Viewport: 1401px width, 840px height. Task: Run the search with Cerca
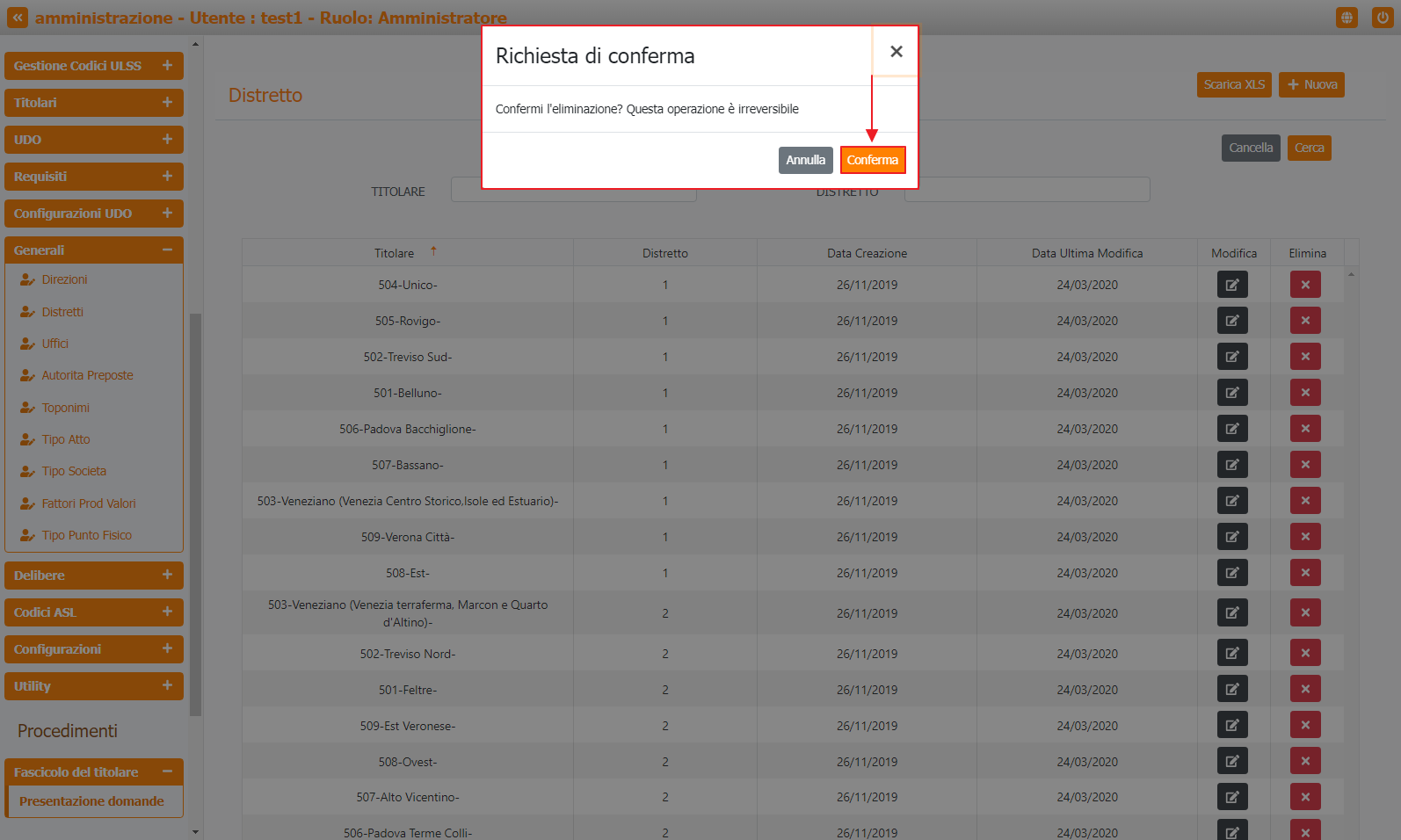1309,148
